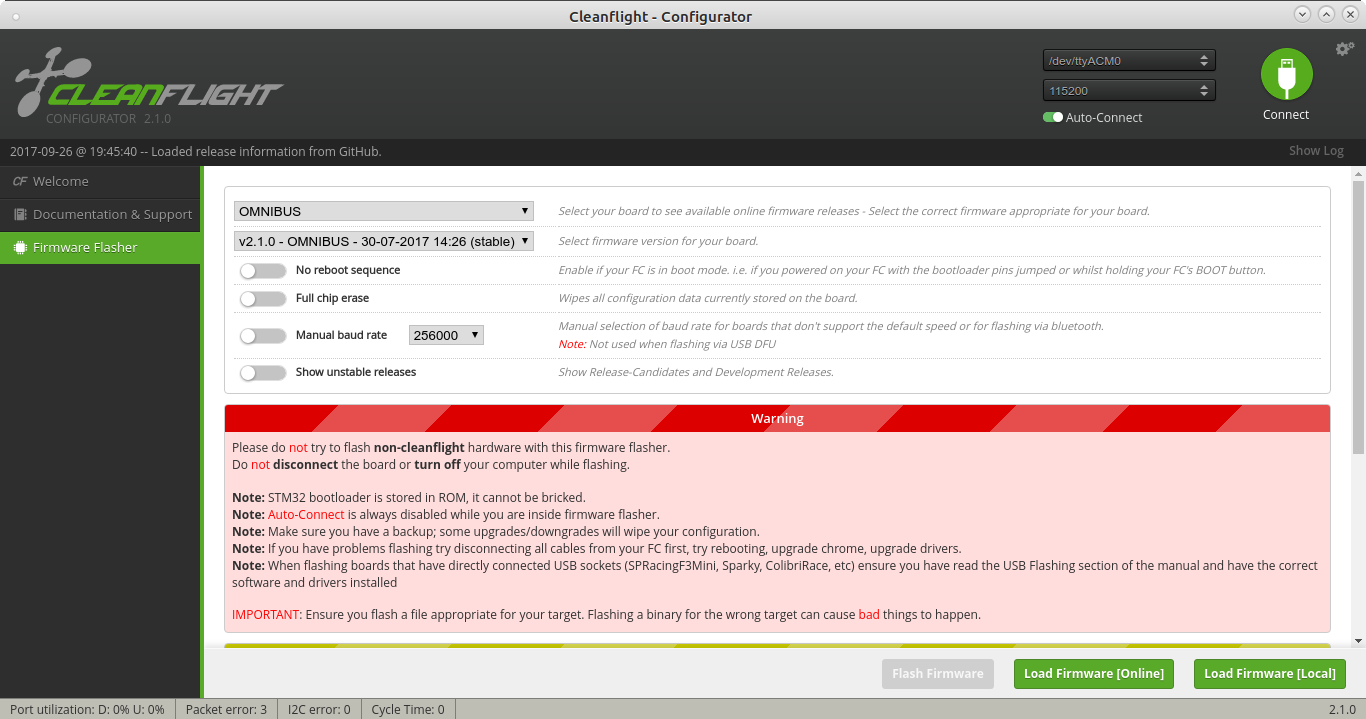
Task: Click the version 2.1.0 in status bar
Action: pyautogui.click(x=1342, y=709)
